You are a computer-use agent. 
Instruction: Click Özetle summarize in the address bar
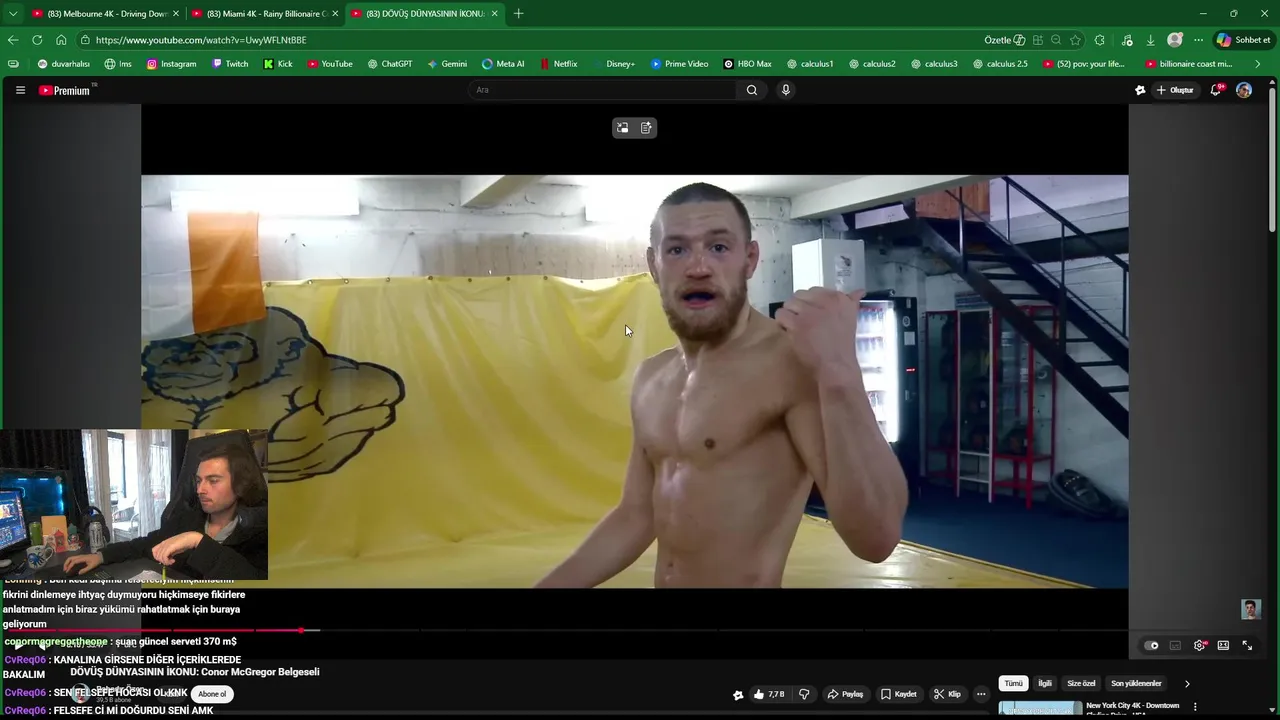(x=1004, y=40)
